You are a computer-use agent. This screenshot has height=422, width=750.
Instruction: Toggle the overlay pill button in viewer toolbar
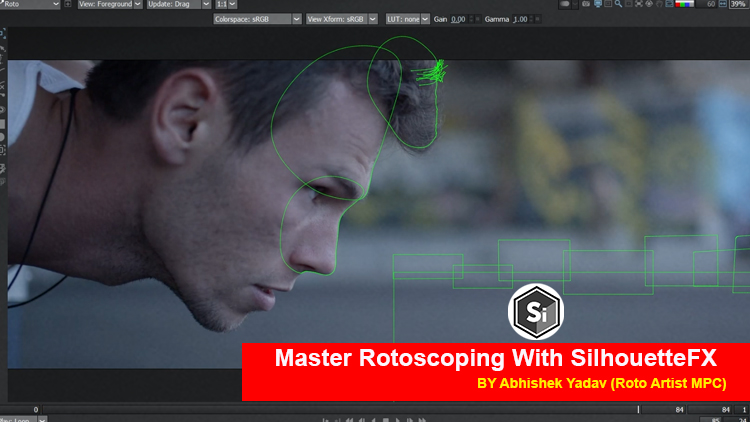[564, 4]
